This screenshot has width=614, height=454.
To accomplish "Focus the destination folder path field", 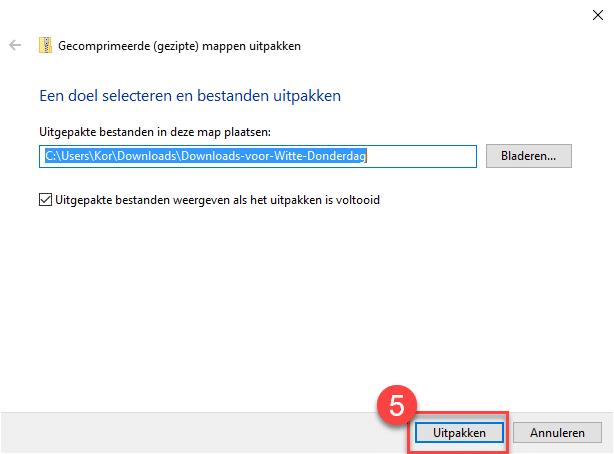I will coord(260,156).
